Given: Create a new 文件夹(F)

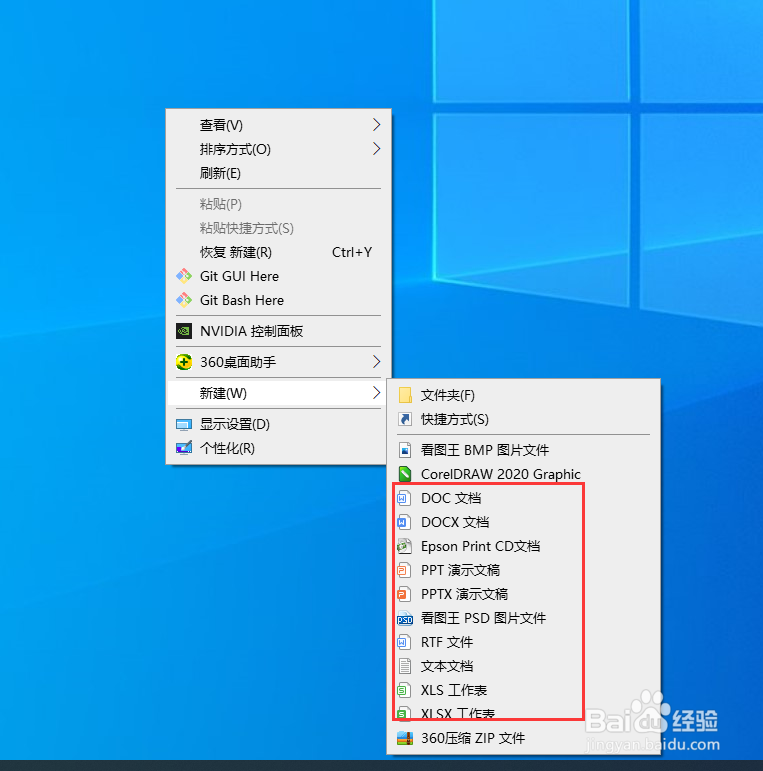Looking at the screenshot, I should [x=524, y=395].
